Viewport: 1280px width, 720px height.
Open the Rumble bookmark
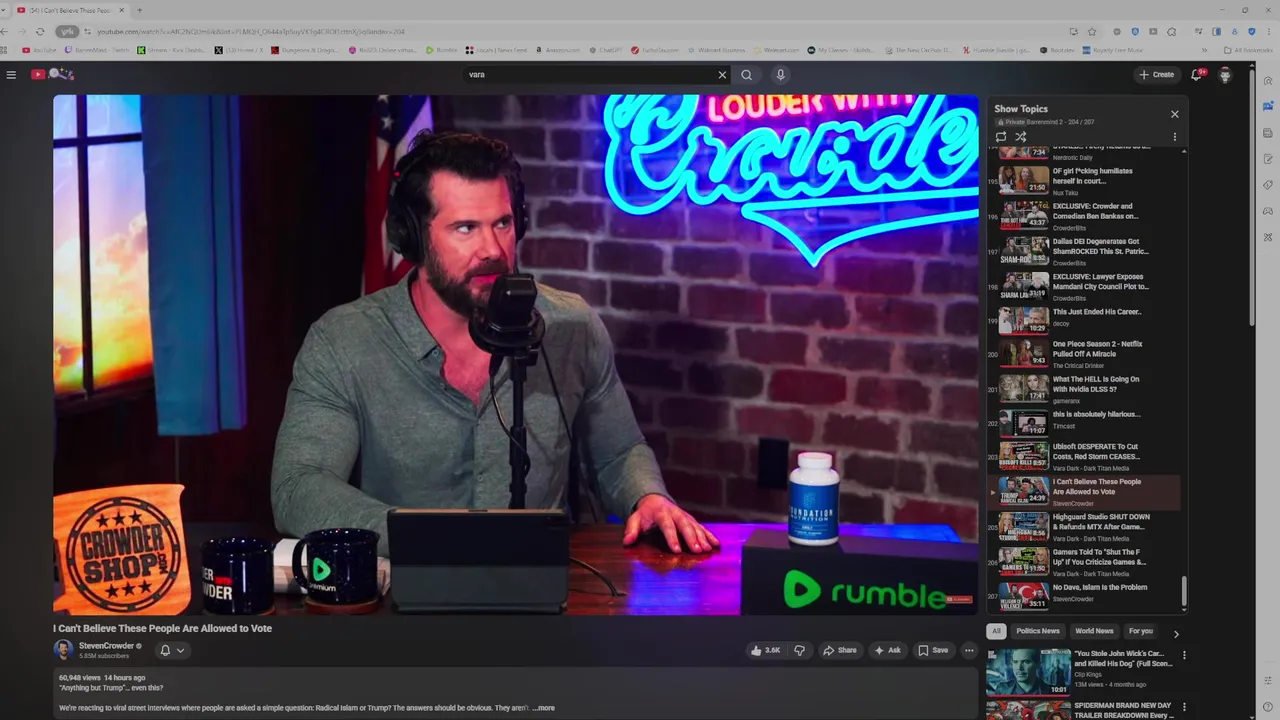pyautogui.click(x=441, y=50)
